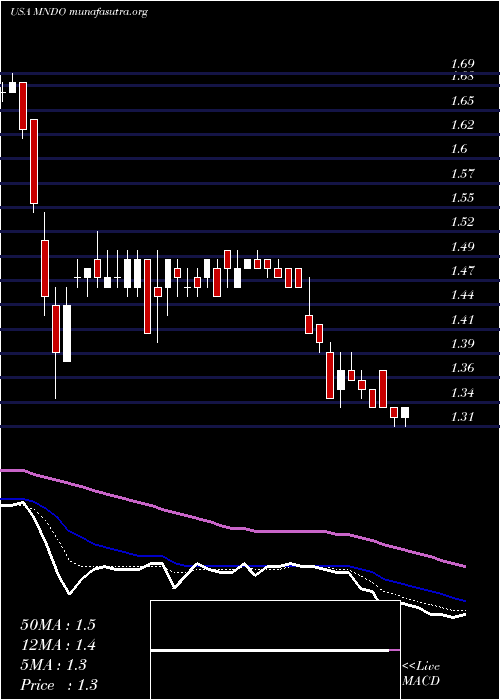
Task: Click the 1.6 price axis label
Action: pos(458,149)
